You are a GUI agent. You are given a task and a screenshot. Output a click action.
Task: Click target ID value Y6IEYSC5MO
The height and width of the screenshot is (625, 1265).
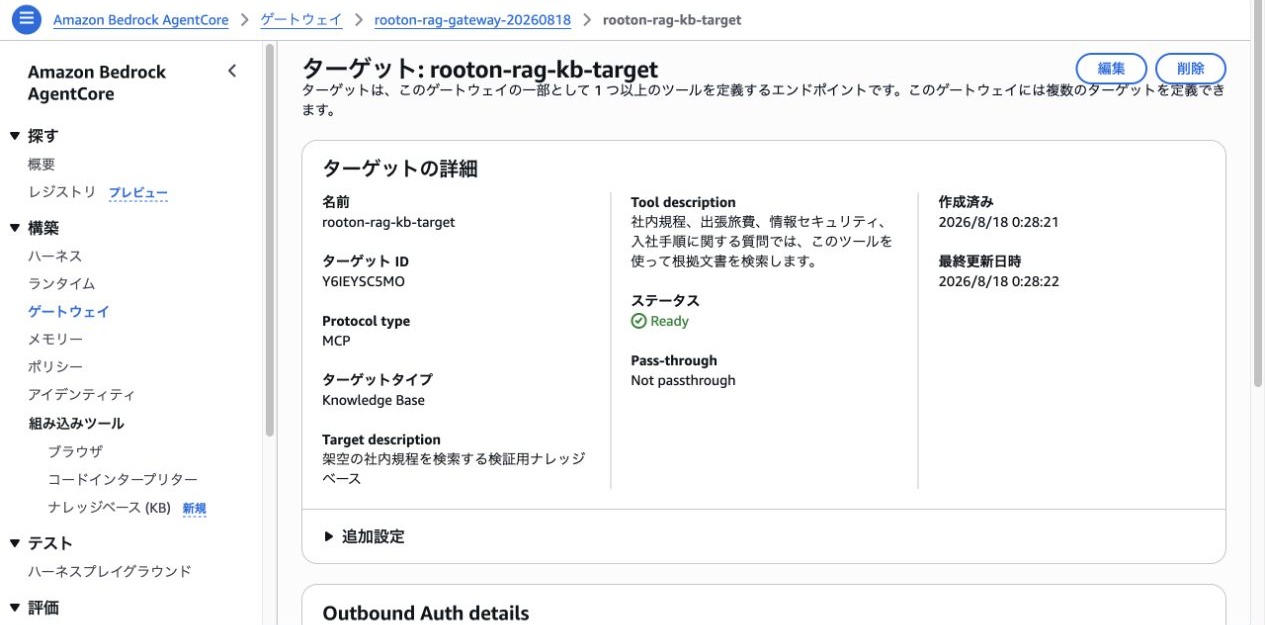pyautogui.click(x=363, y=281)
